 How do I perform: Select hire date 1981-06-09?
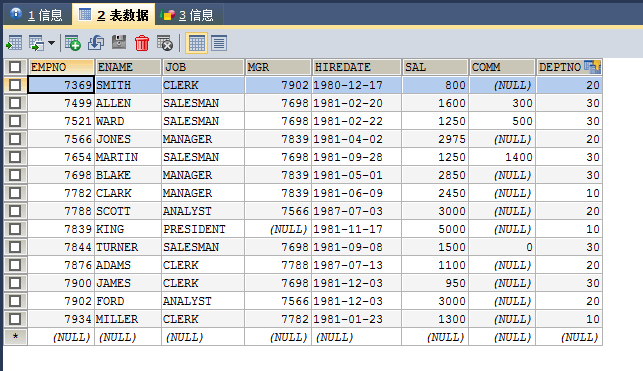click(356, 193)
